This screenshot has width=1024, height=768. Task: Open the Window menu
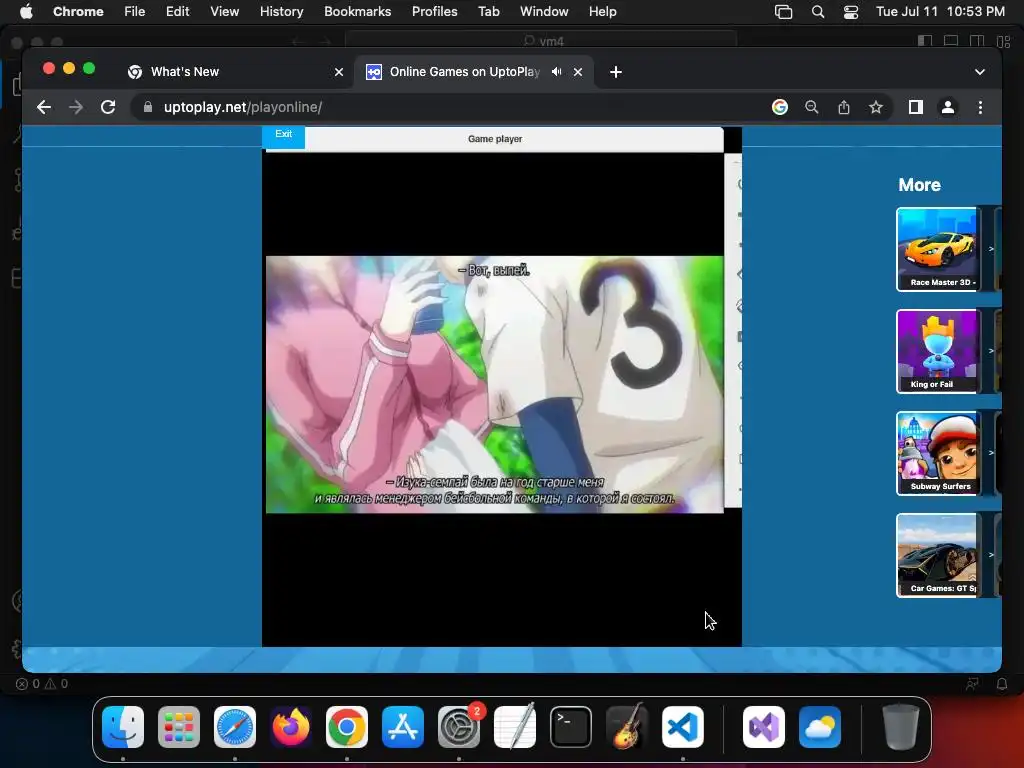[x=544, y=12]
